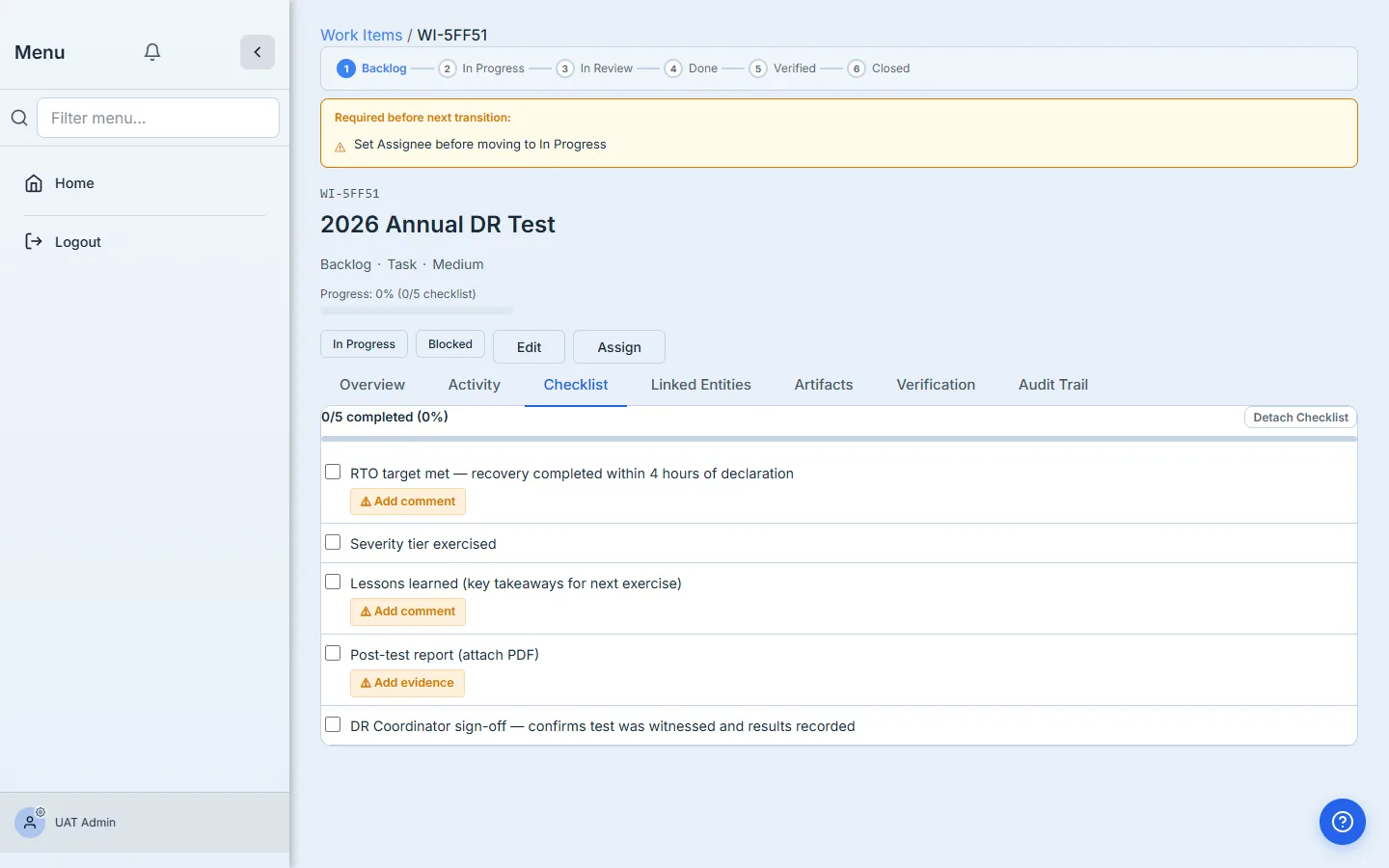Select the Checklist tab
Image resolution: width=1389 pixels, height=868 pixels.
[576, 385]
